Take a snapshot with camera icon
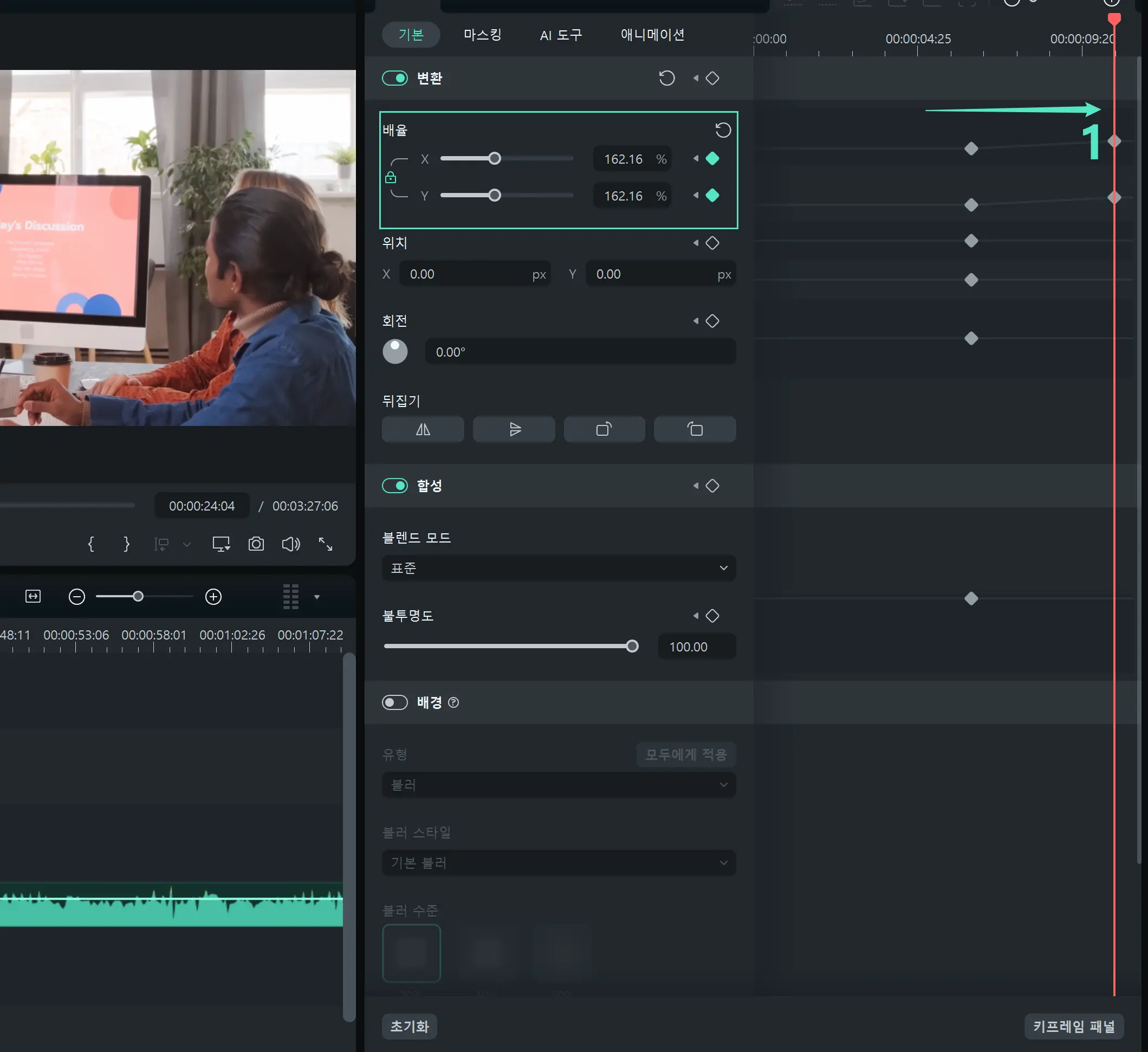Image resolution: width=1148 pixels, height=1052 pixels. pos(256,544)
